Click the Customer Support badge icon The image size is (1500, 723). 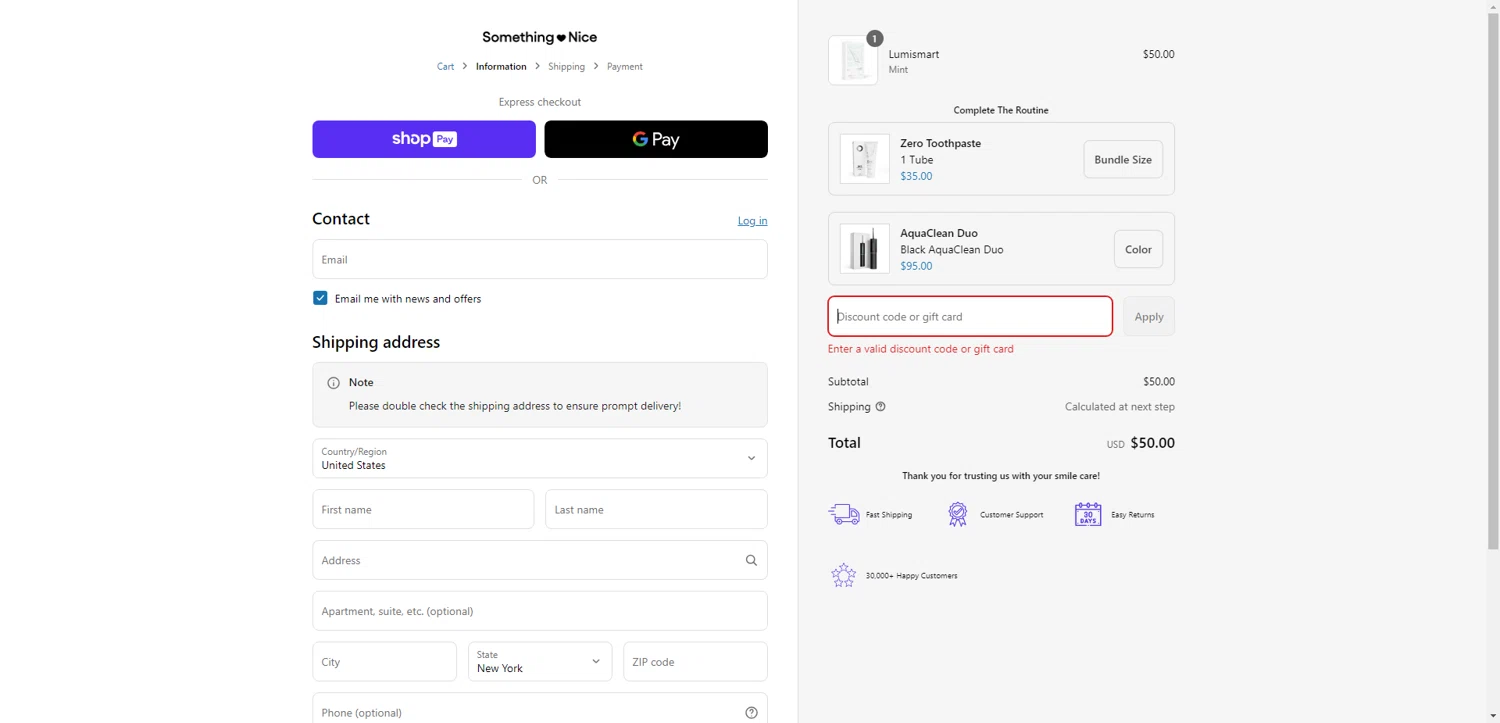(958, 514)
